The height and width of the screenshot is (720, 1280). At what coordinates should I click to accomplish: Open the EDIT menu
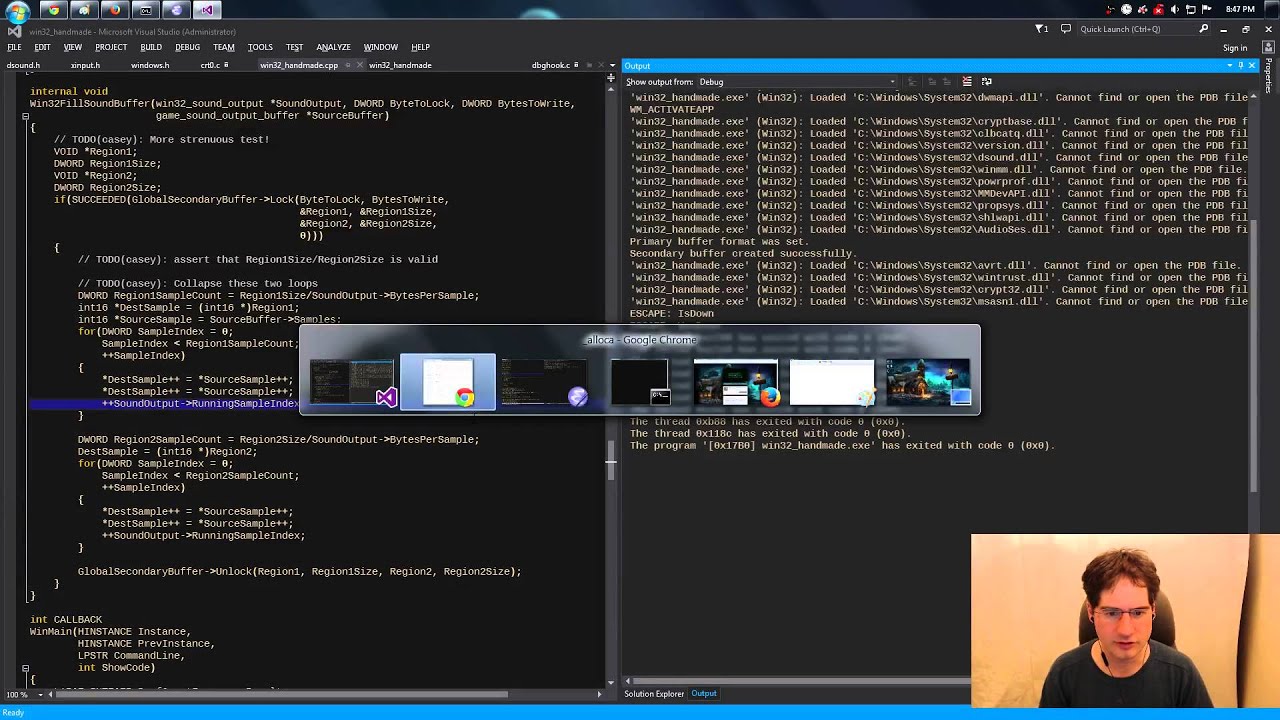pyautogui.click(x=42, y=47)
